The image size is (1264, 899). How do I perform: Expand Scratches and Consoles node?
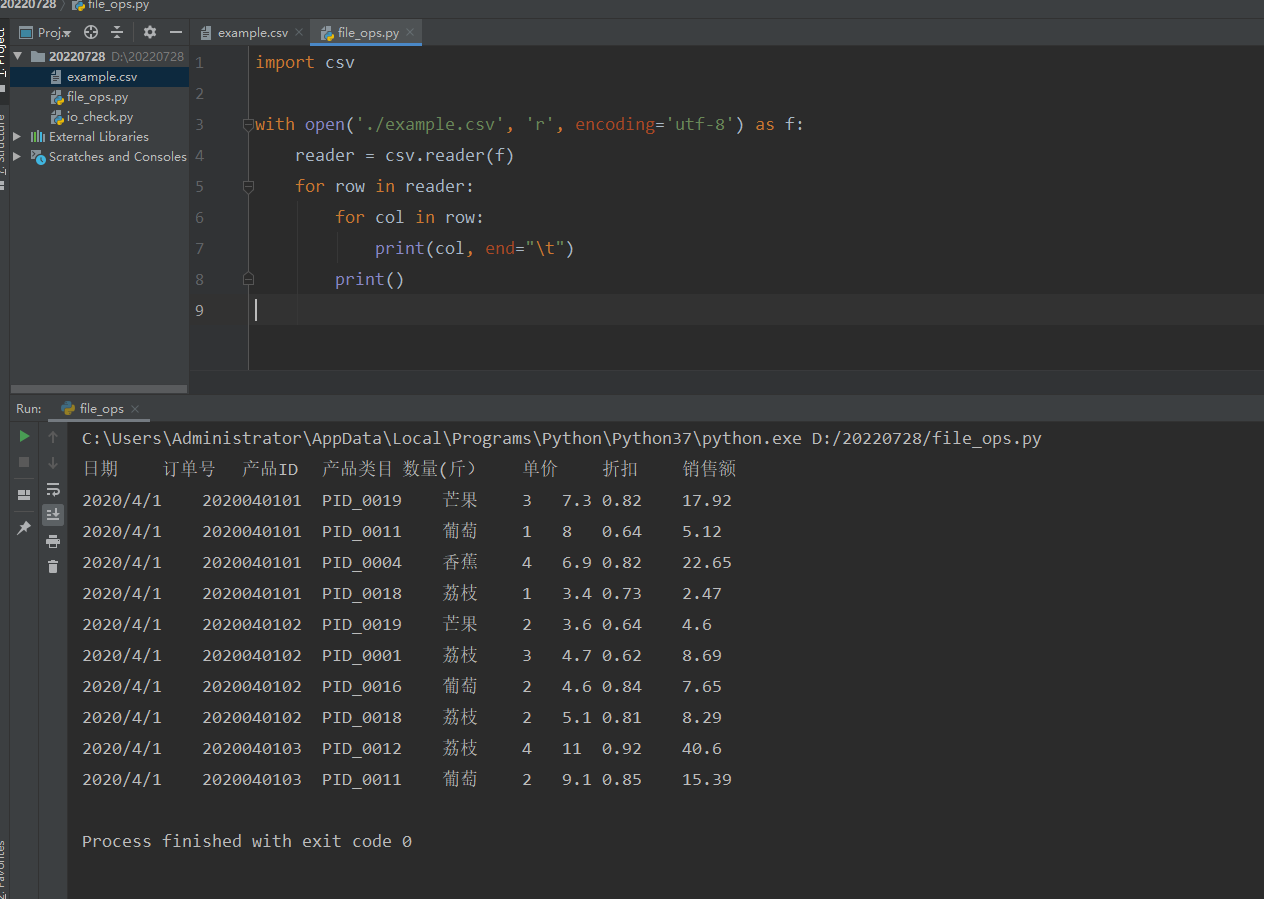(18, 157)
